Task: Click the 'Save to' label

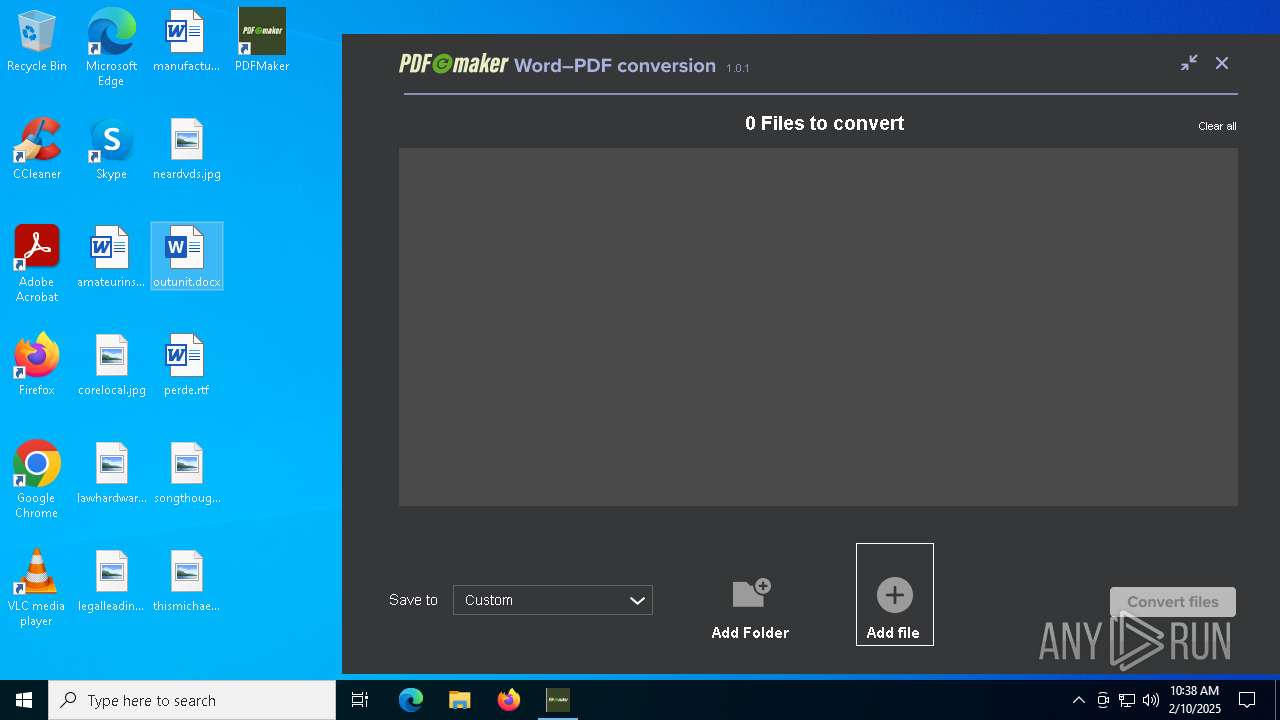Action: click(413, 600)
